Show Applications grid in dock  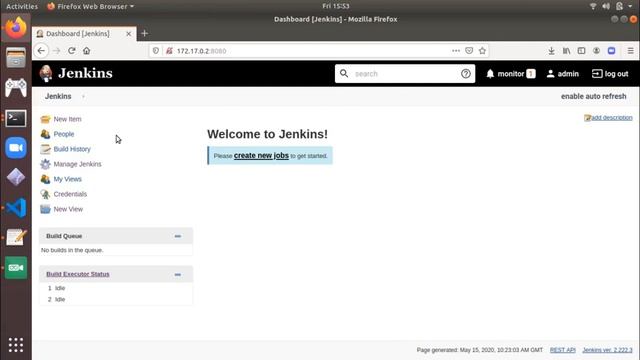(x=16, y=345)
